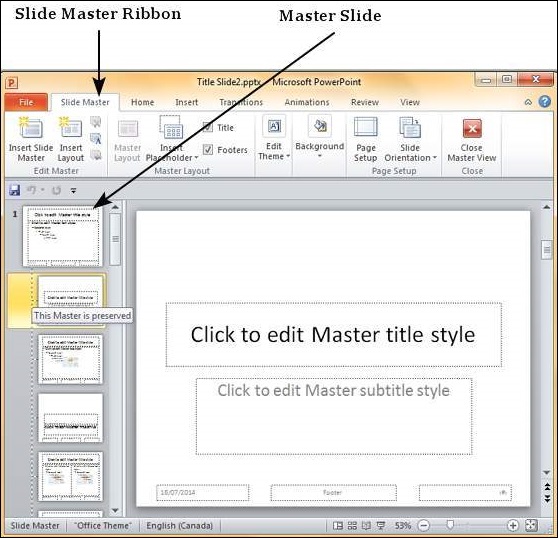Image resolution: width=558 pixels, height=538 pixels.
Task: Click thumbnail pane scroll up arrow
Action: coord(115,207)
